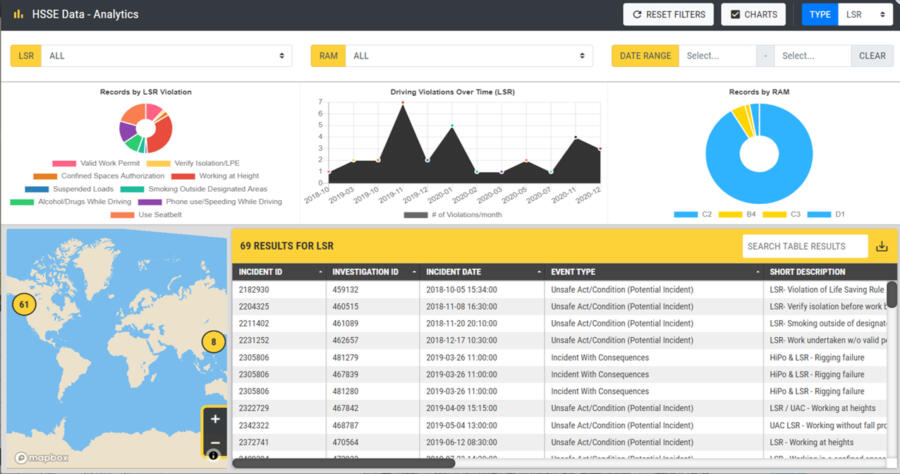This screenshot has height=474, width=900.
Task: Open the LSR filter dropdown
Action: point(166,56)
